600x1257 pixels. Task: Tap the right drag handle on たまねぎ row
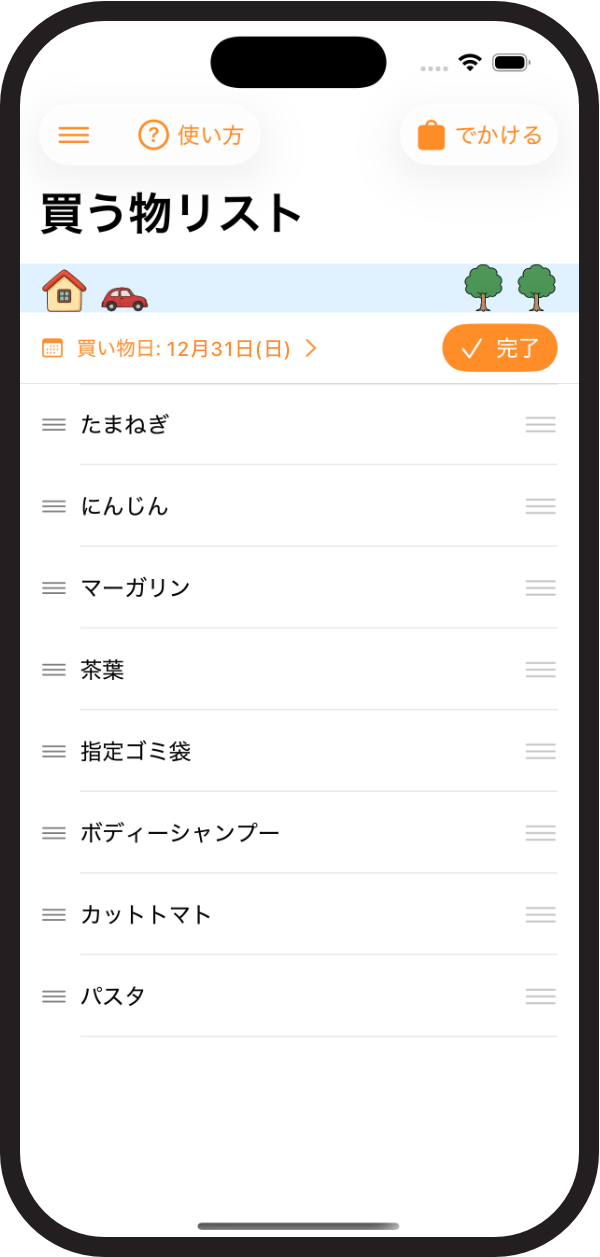pyautogui.click(x=541, y=425)
